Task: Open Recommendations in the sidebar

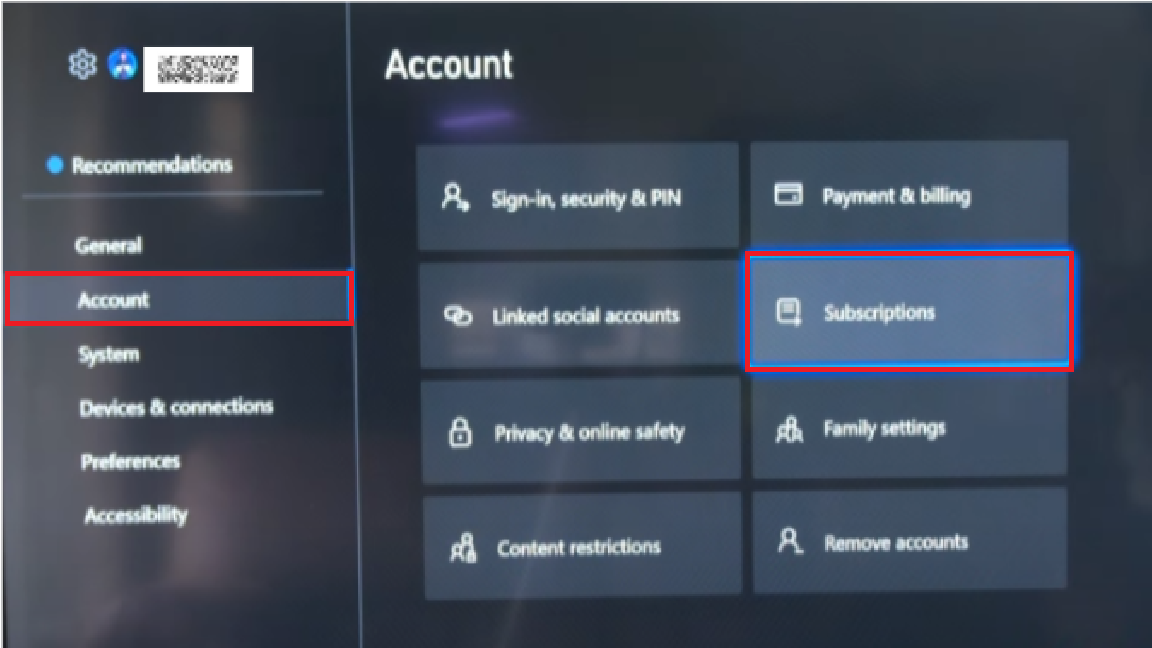Action: point(151,165)
